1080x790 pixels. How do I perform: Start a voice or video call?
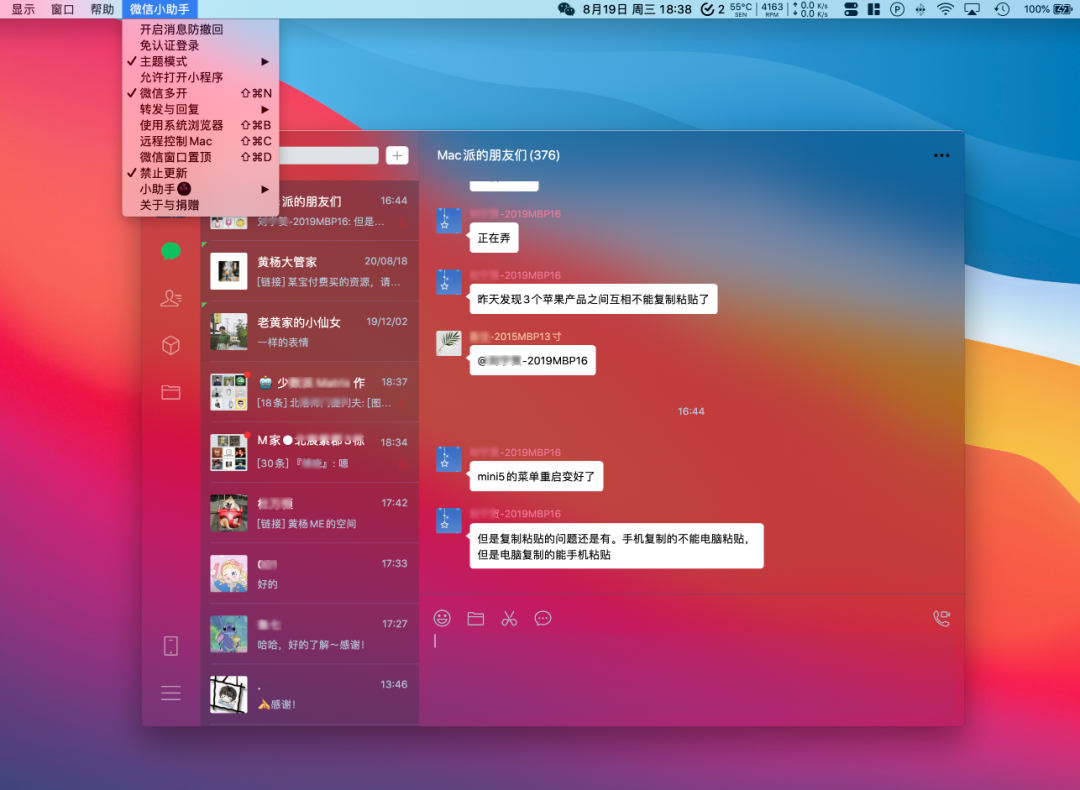click(942, 619)
